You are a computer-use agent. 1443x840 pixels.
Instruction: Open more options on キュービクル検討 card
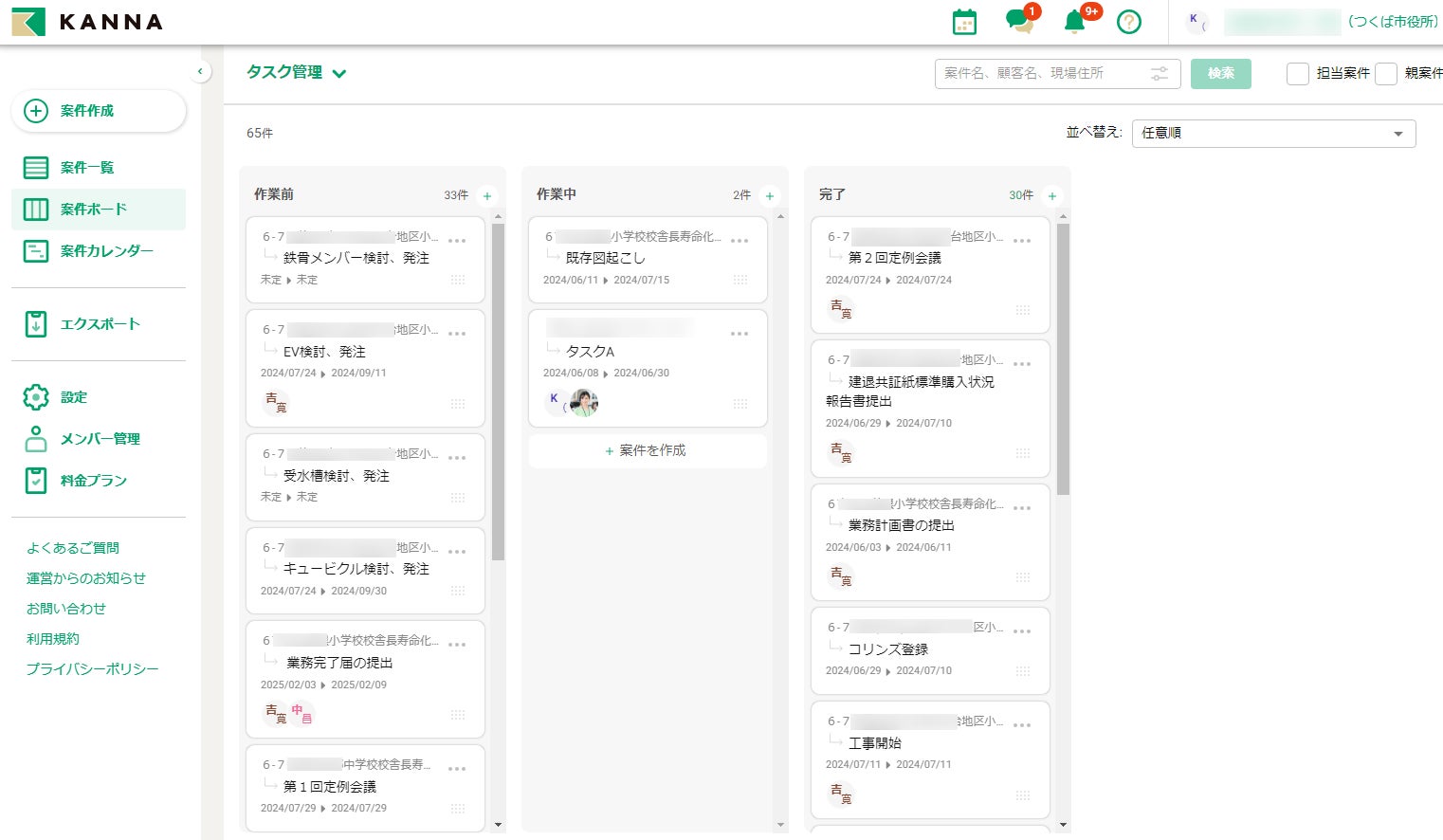457,552
